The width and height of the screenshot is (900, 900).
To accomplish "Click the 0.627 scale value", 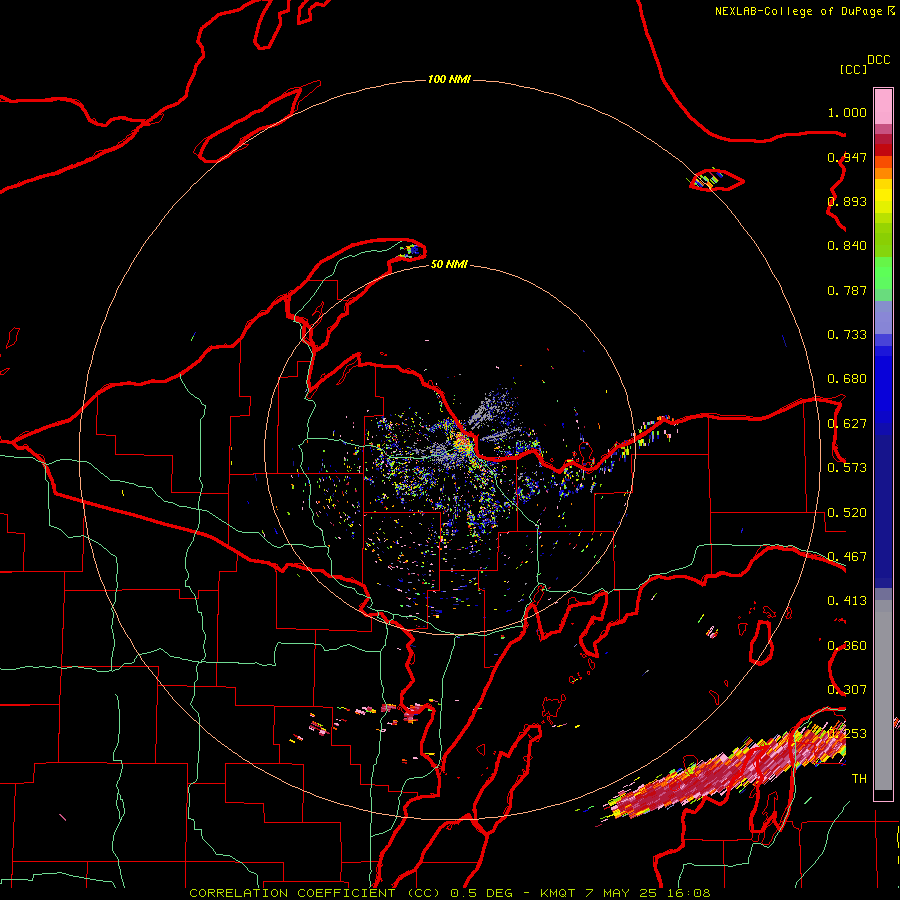I will [x=847, y=424].
